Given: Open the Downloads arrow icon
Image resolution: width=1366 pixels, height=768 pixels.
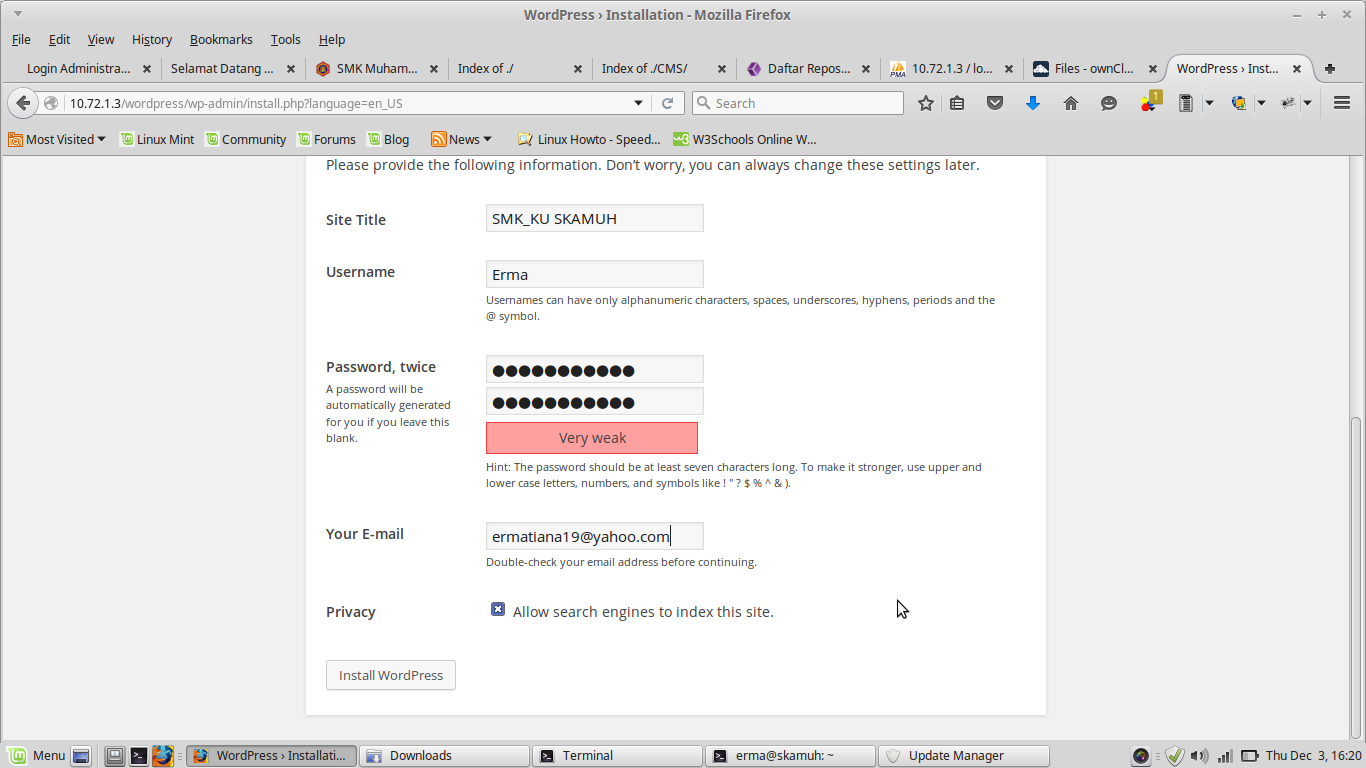Looking at the screenshot, I should click(1033, 103).
